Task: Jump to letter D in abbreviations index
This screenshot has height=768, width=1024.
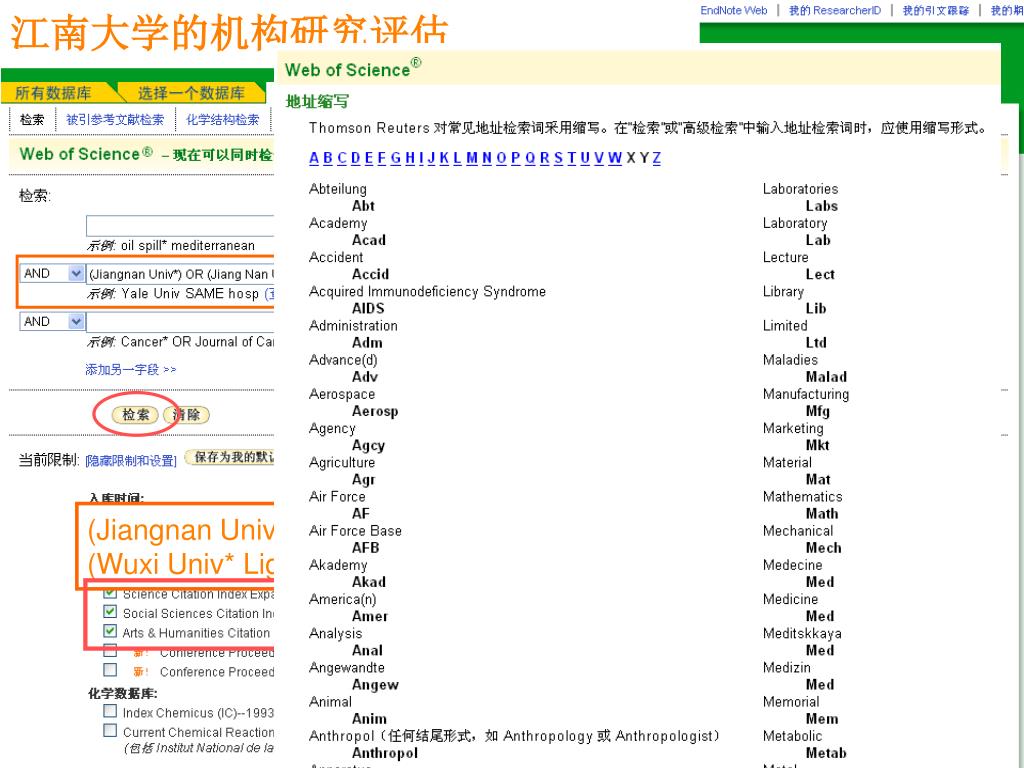Action: point(355,158)
